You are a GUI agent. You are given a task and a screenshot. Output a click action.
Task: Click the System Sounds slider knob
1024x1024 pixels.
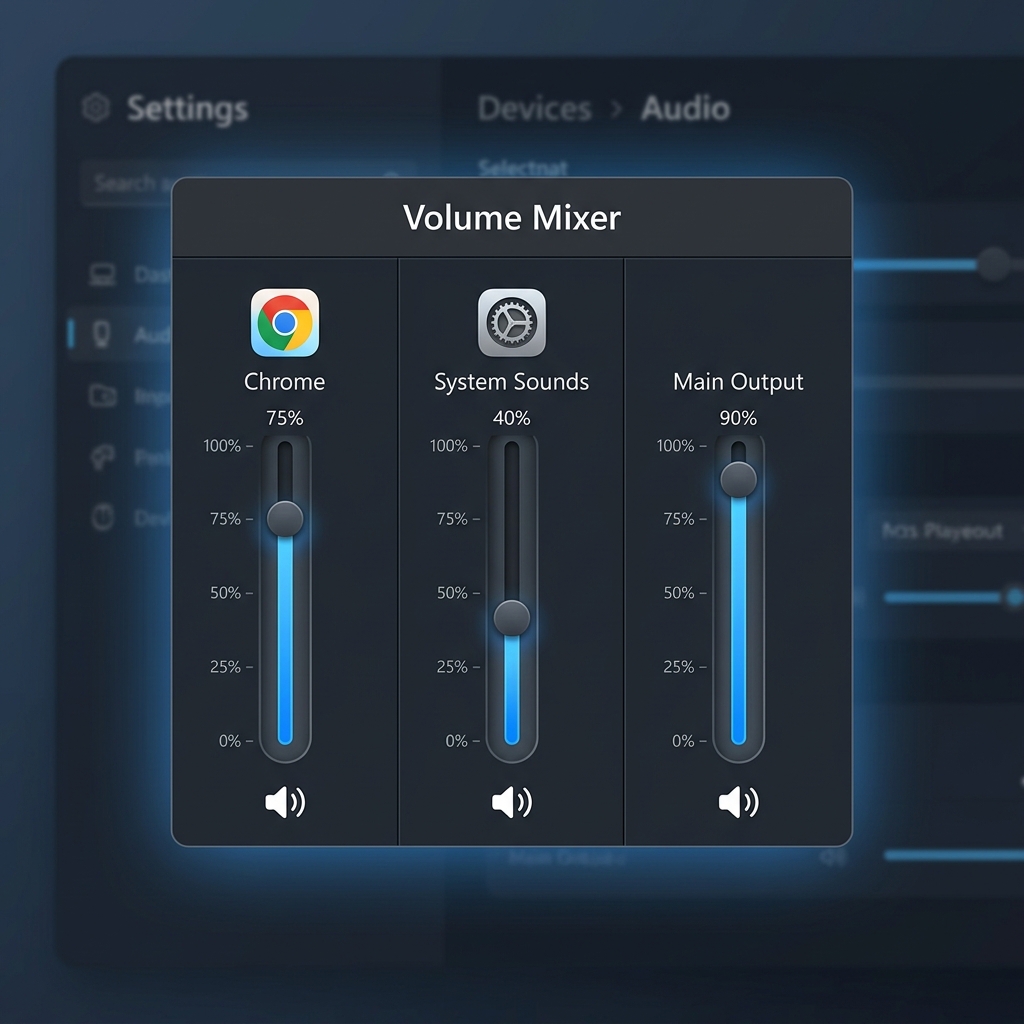click(511, 618)
